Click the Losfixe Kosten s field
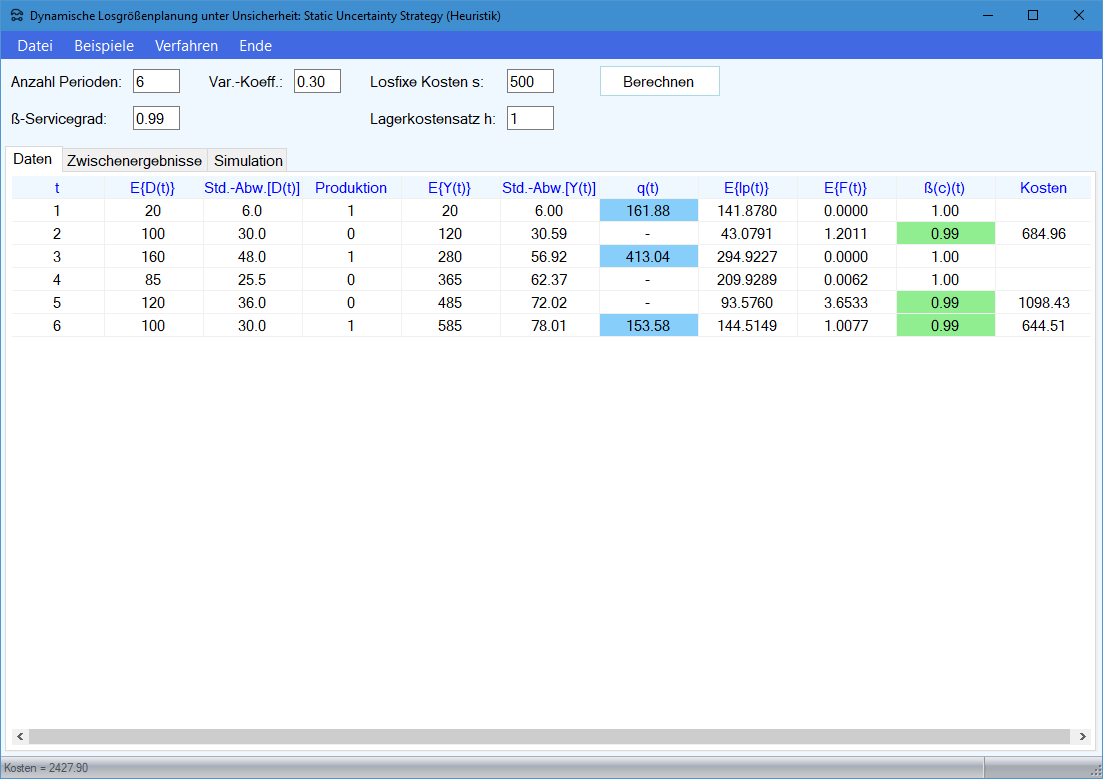This screenshot has height=779, width=1103. 530,82
